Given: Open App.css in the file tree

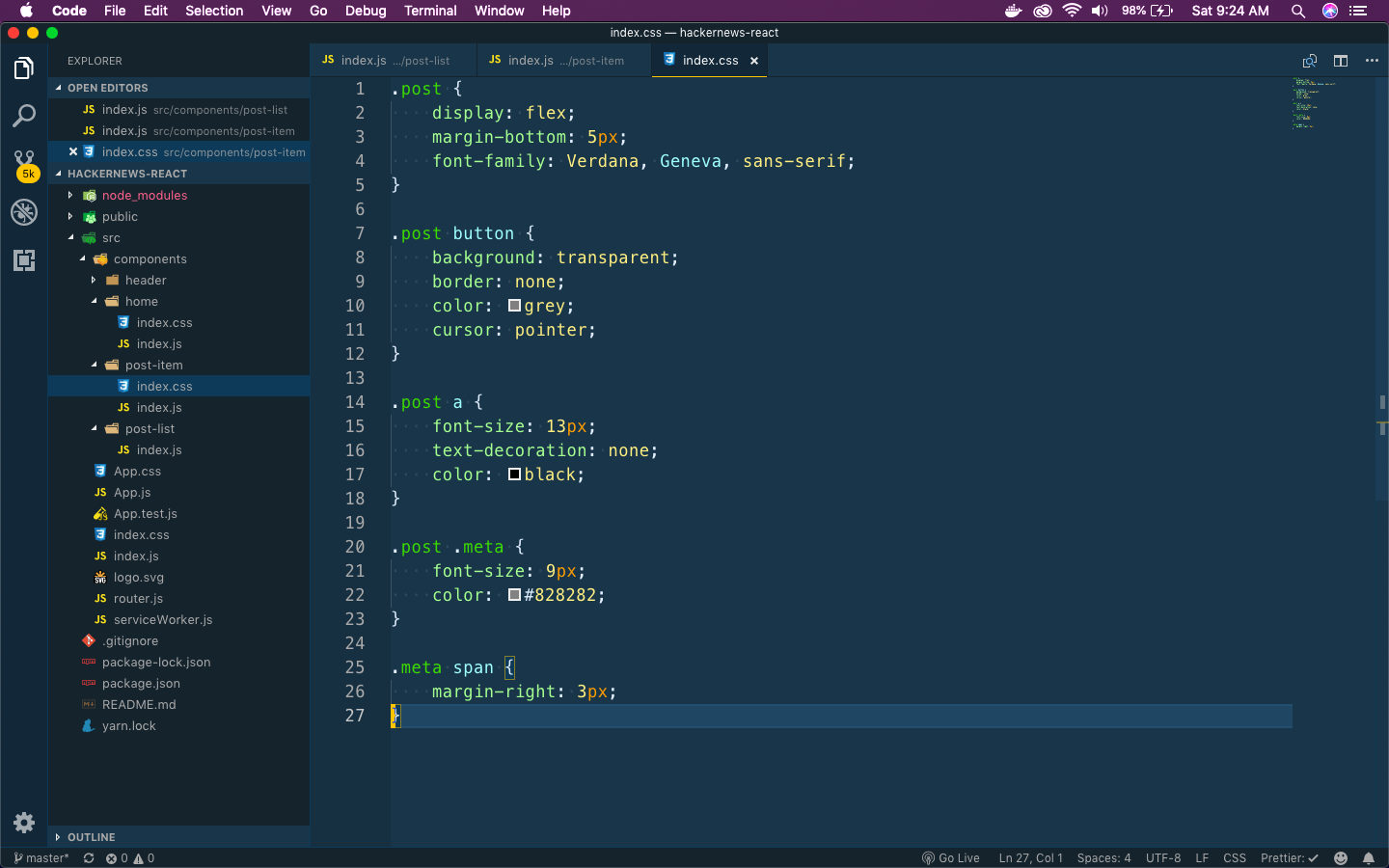Looking at the screenshot, I should click(x=178, y=471).
